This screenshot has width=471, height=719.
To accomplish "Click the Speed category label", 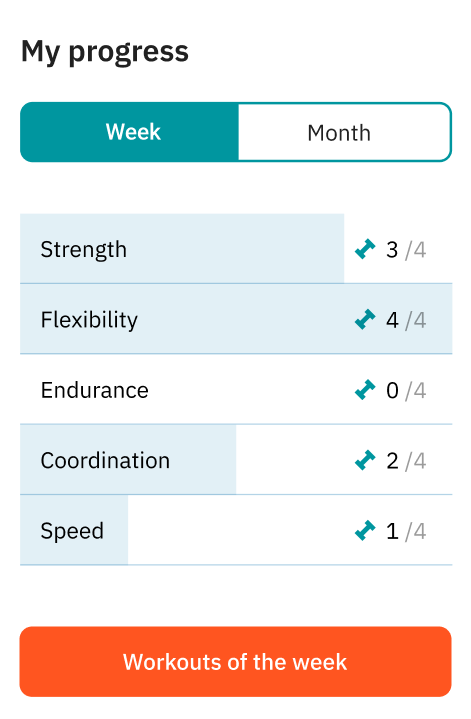I will pyautogui.click(x=72, y=531).
